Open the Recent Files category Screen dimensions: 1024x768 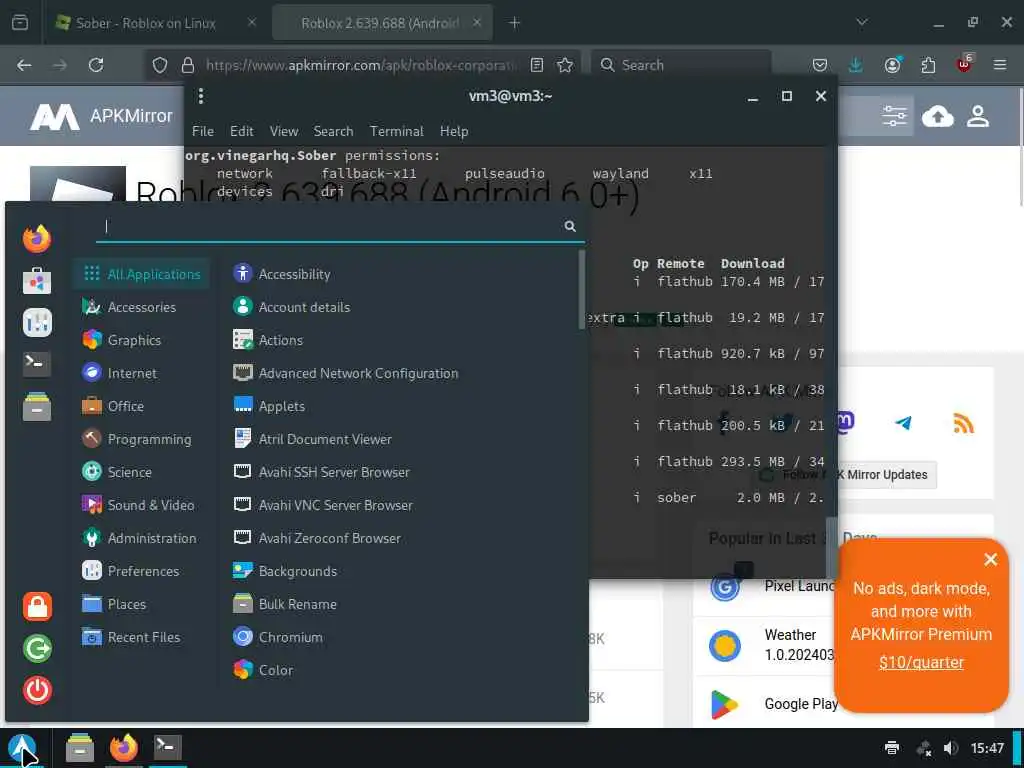pyautogui.click(x=142, y=637)
